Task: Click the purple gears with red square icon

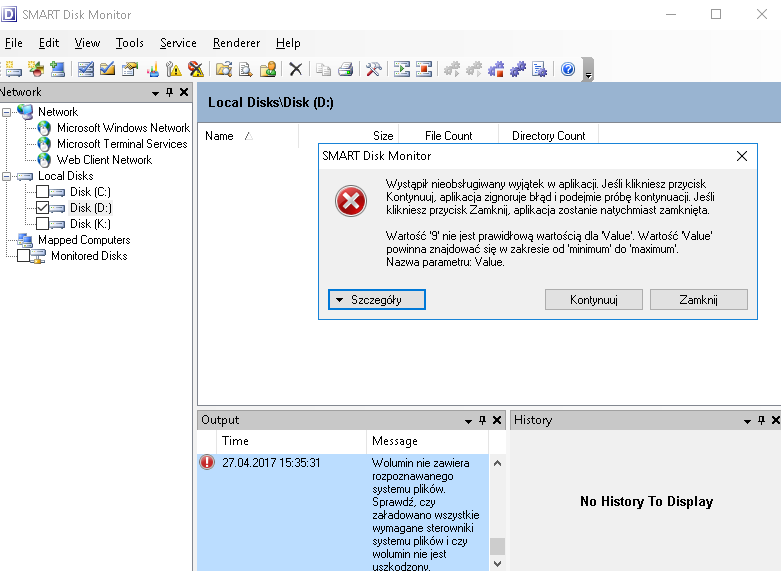Action: [496, 69]
